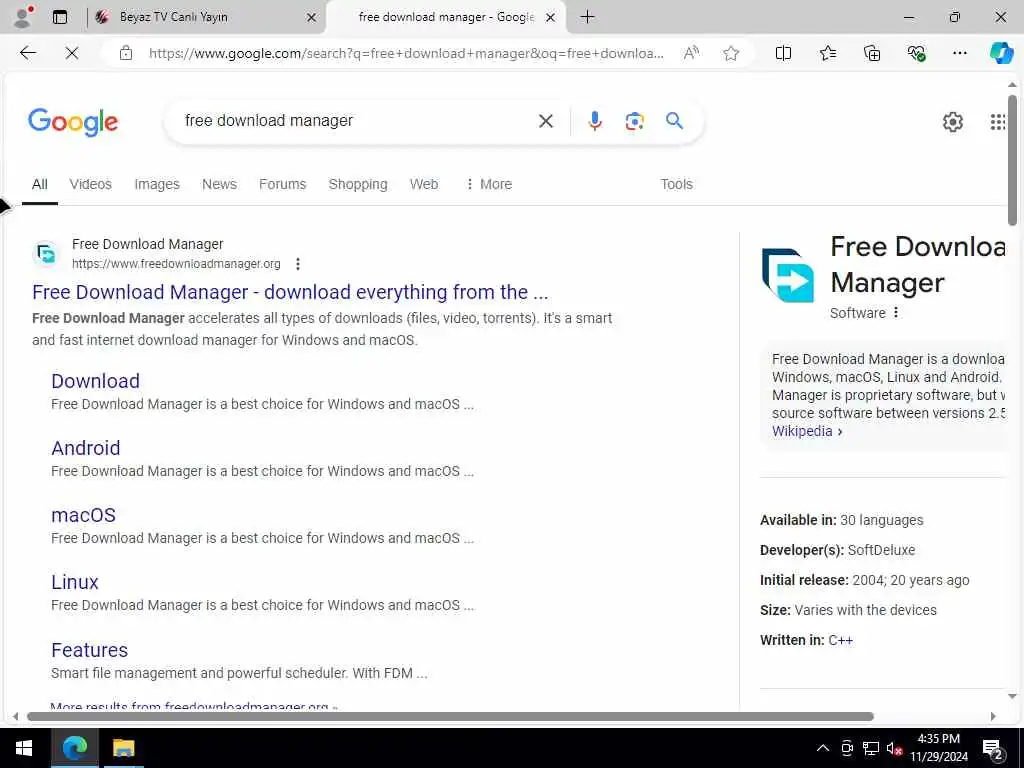Image resolution: width=1024 pixels, height=768 pixels.
Task: Open the notification center icon
Action: coord(993,748)
